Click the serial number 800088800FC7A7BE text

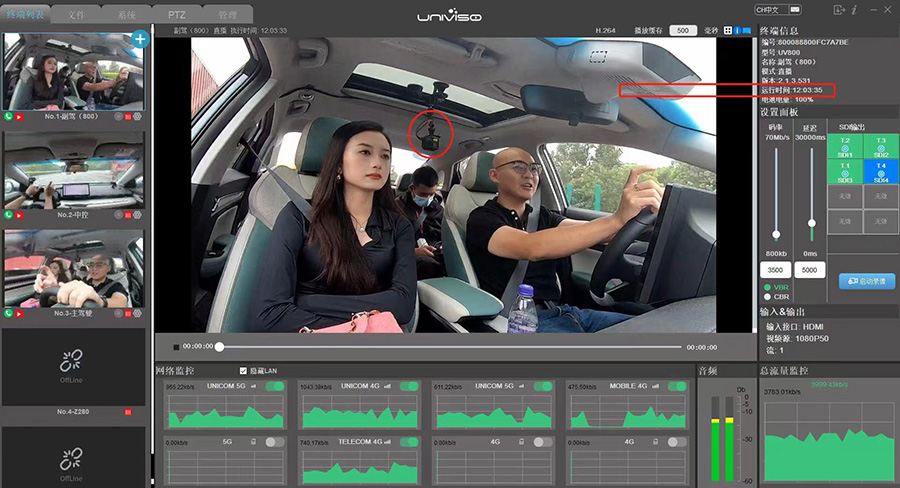(x=813, y=42)
